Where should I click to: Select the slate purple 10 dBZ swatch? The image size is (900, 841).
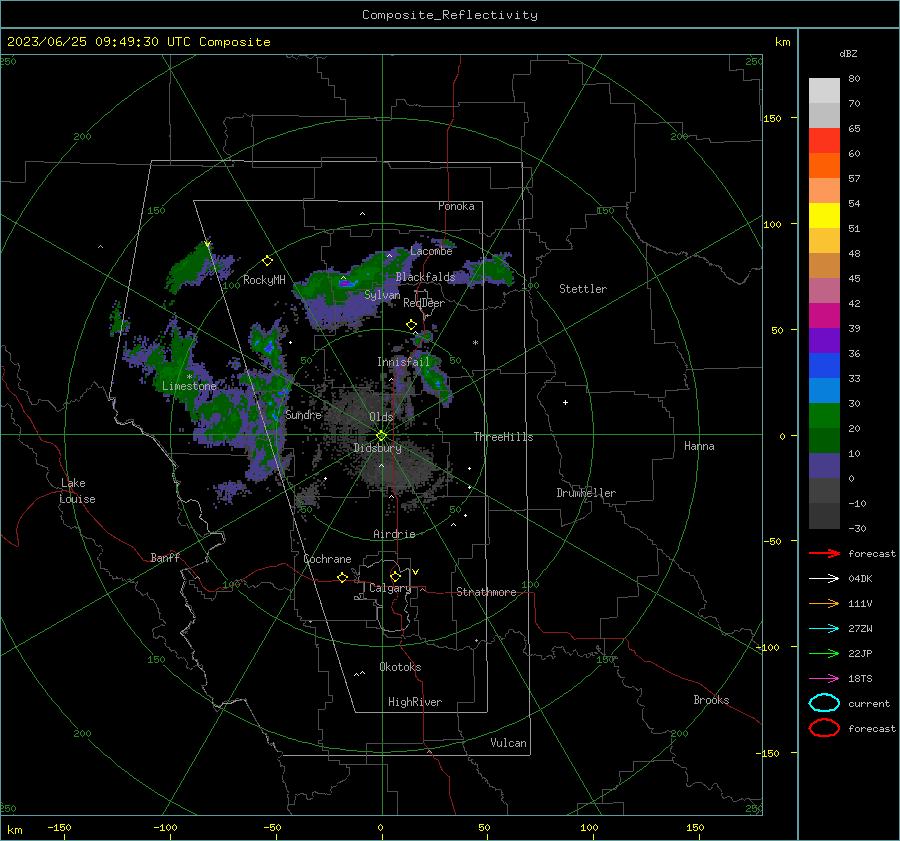pos(824,465)
